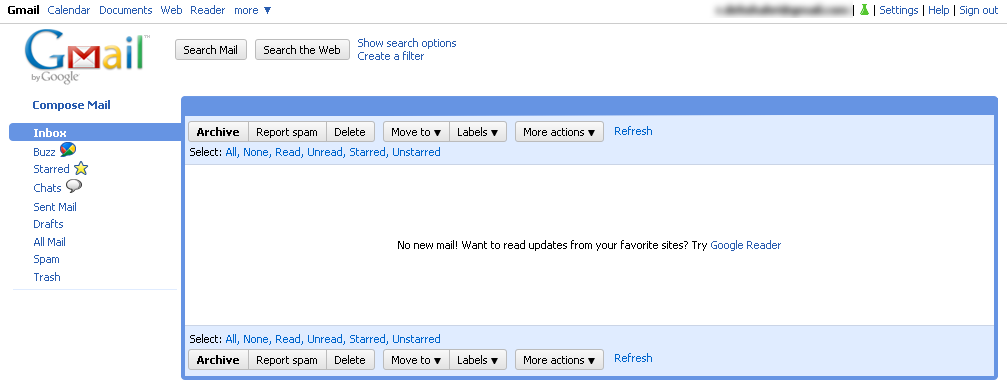This screenshot has width=1007, height=391.
Task: Select All in the top Select row
Action: pyautogui.click(x=231, y=152)
